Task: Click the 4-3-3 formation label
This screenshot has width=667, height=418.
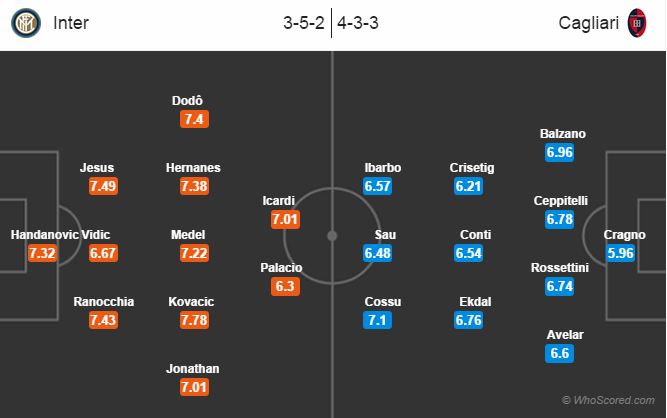Action: coord(358,23)
